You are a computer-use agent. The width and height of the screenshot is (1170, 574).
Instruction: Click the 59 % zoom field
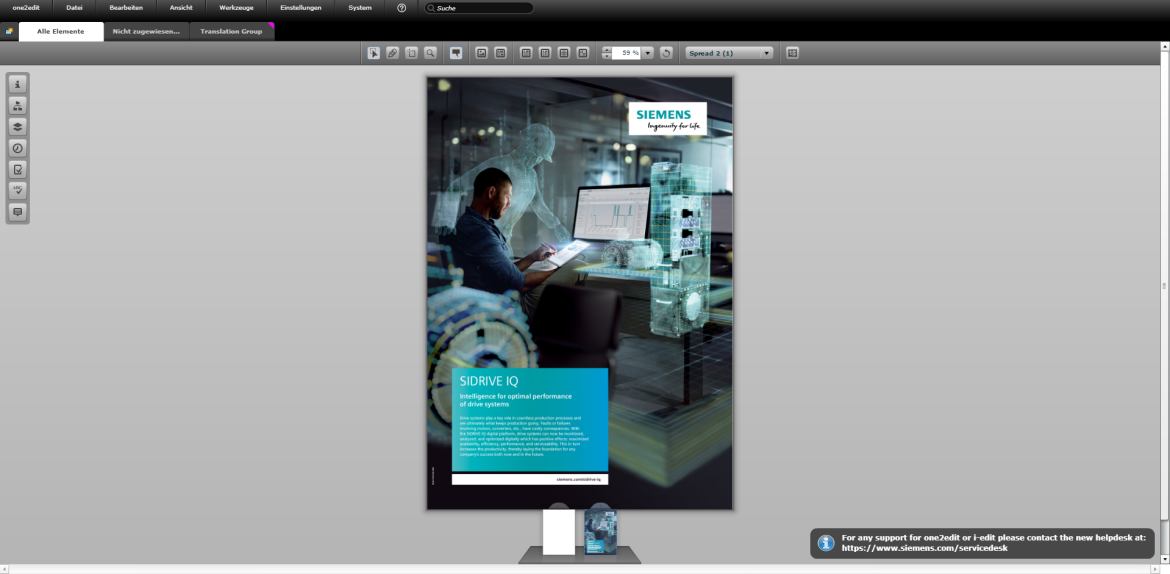click(627, 53)
